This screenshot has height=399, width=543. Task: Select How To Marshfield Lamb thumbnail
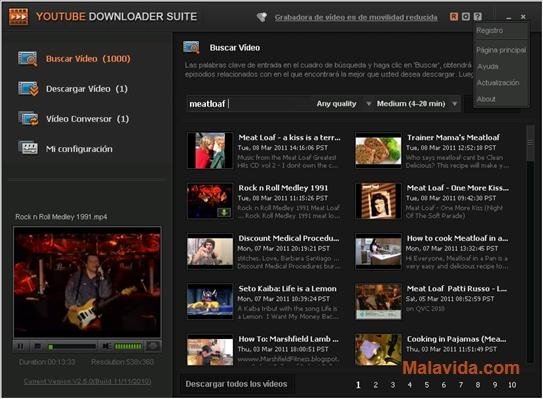click(210, 351)
